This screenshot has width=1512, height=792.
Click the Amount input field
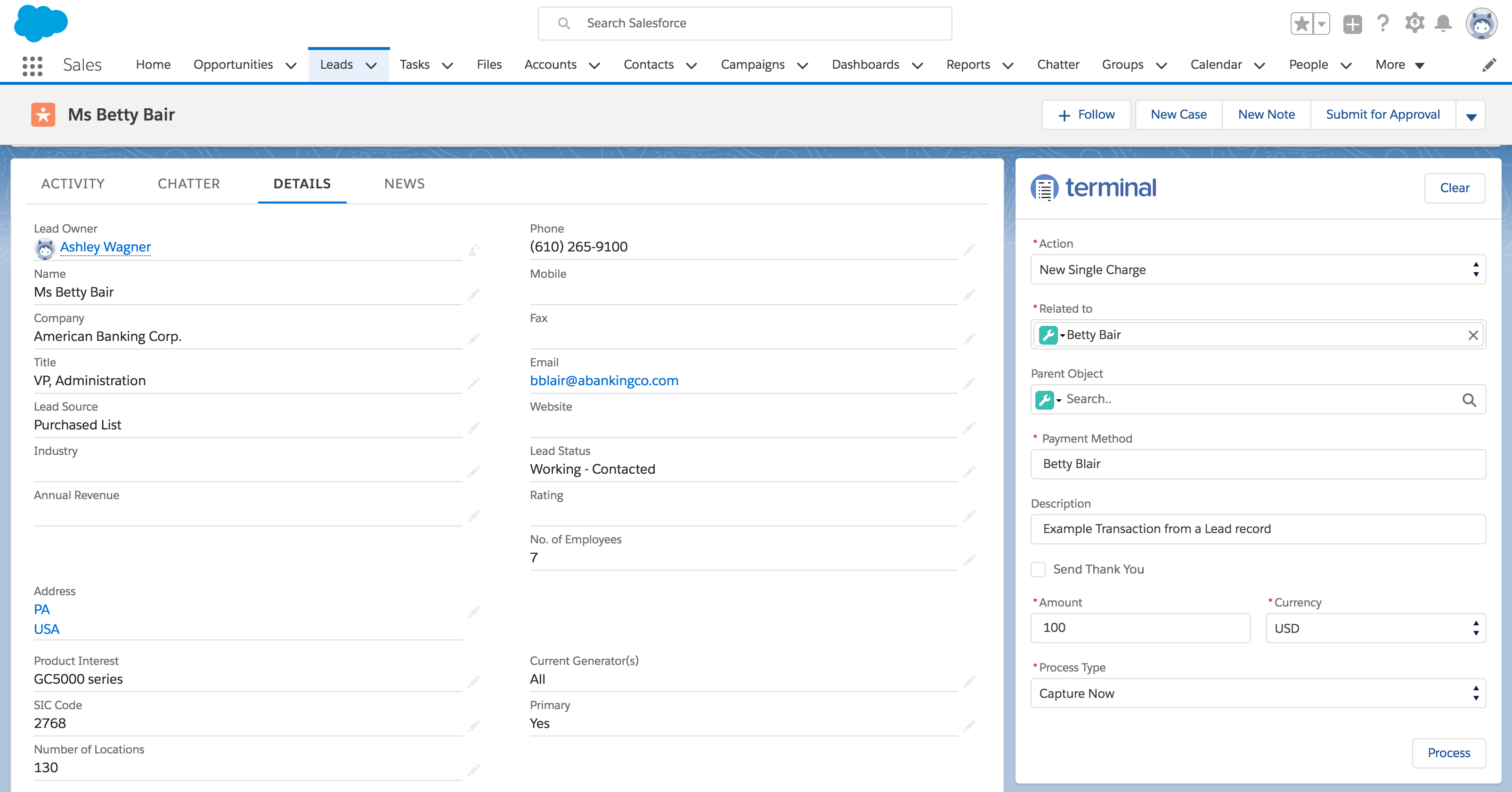(1140, 628)
